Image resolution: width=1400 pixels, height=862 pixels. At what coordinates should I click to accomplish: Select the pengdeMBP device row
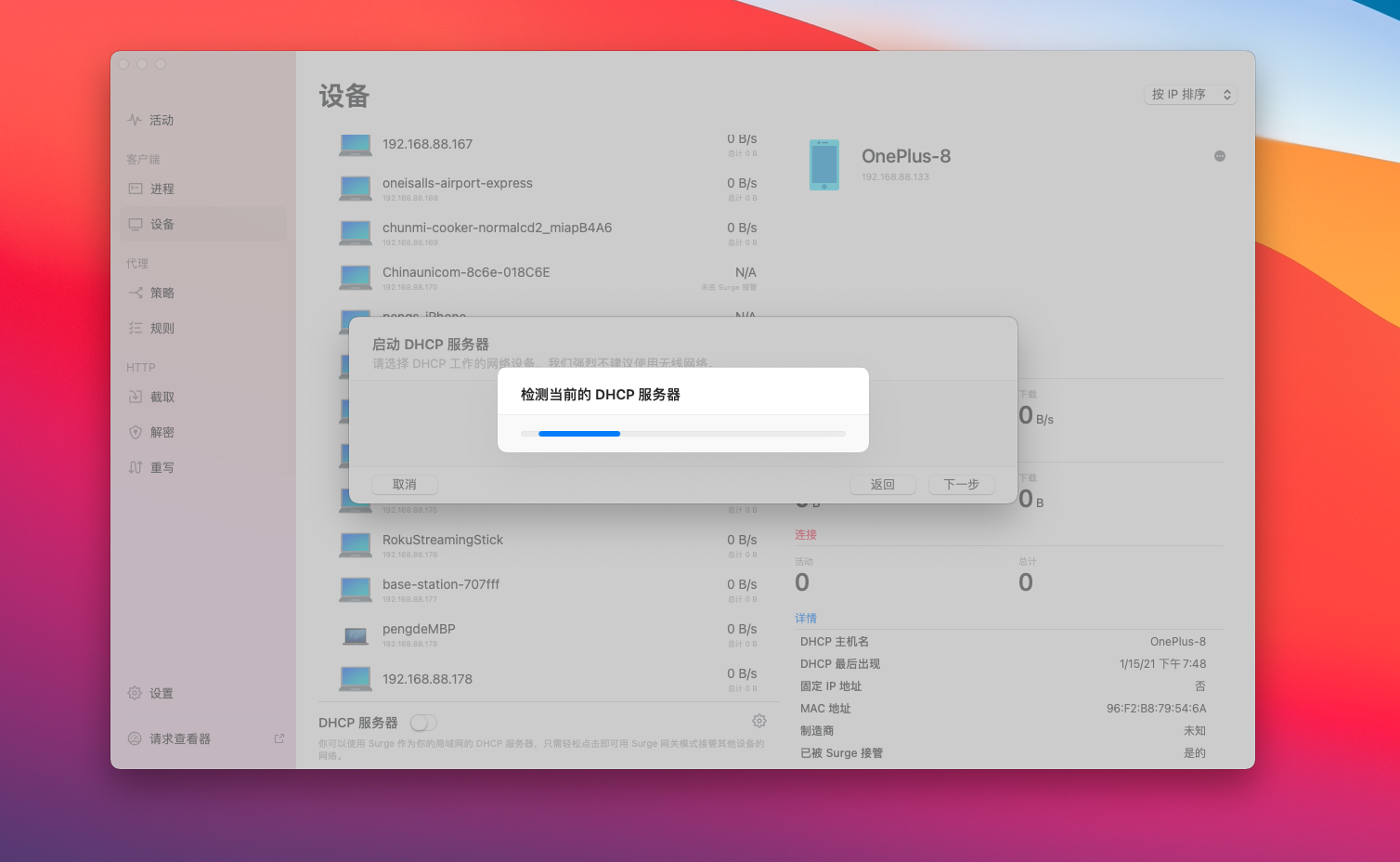pyautogui.click(x=548, y=633)
